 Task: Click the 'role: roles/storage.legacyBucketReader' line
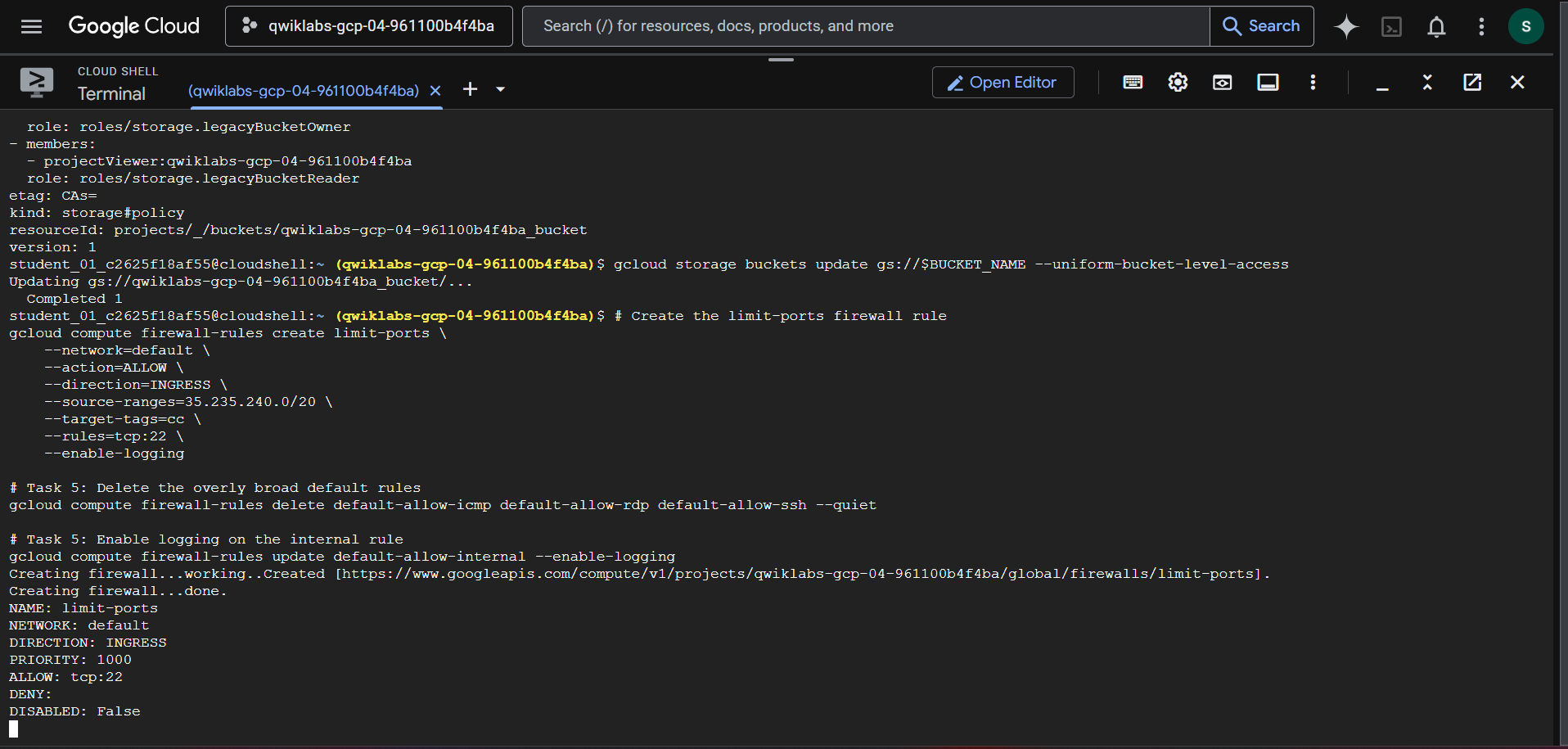pyautogui.click(x=193, y=178)
